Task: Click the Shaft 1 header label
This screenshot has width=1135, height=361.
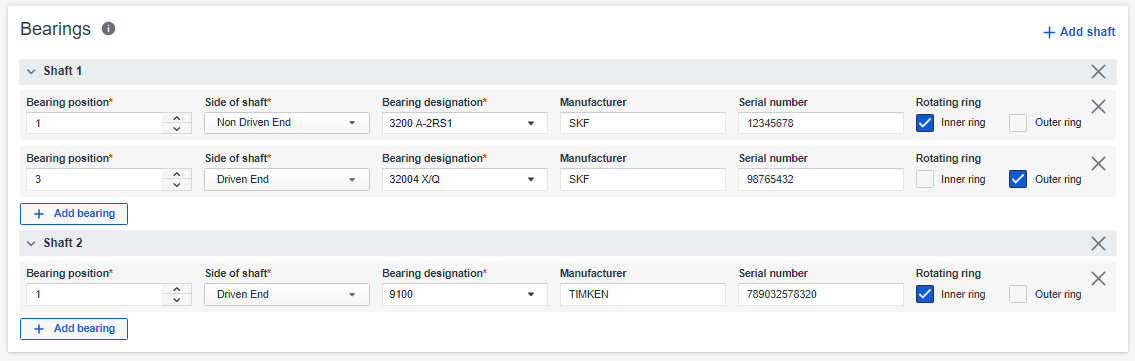Action: click(63, 72)
